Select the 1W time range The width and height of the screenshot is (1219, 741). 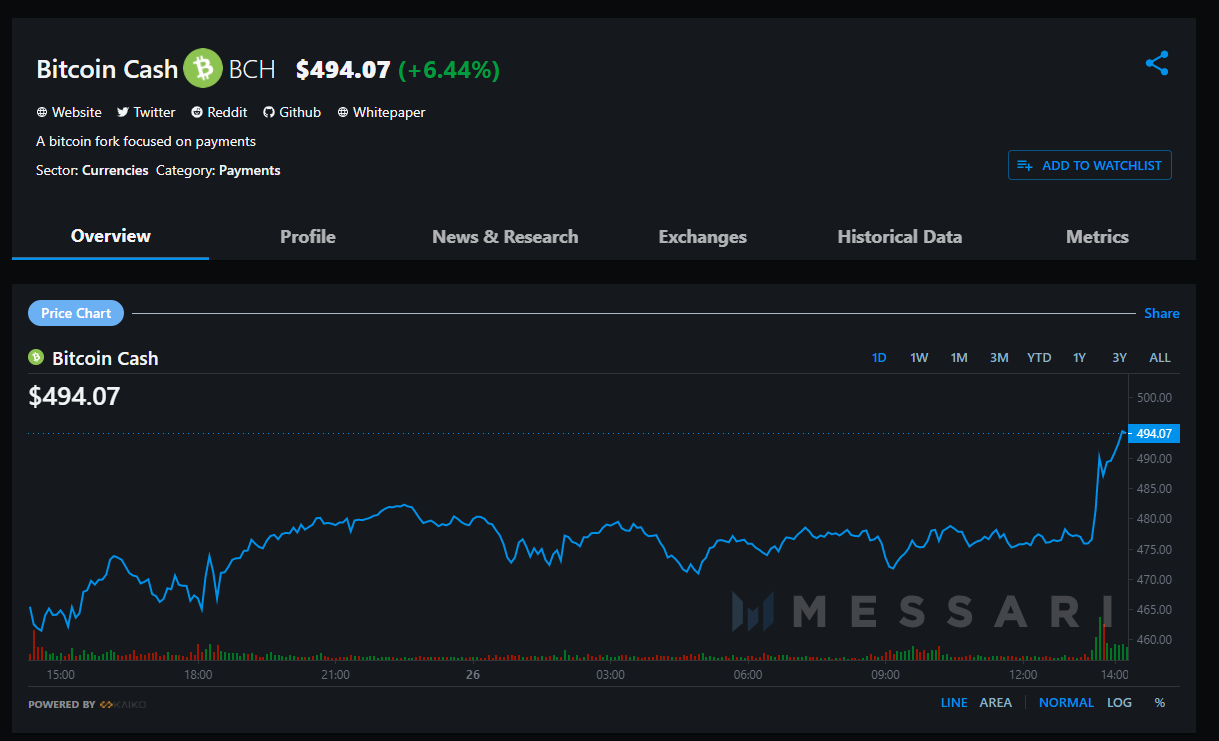point(919,357)
